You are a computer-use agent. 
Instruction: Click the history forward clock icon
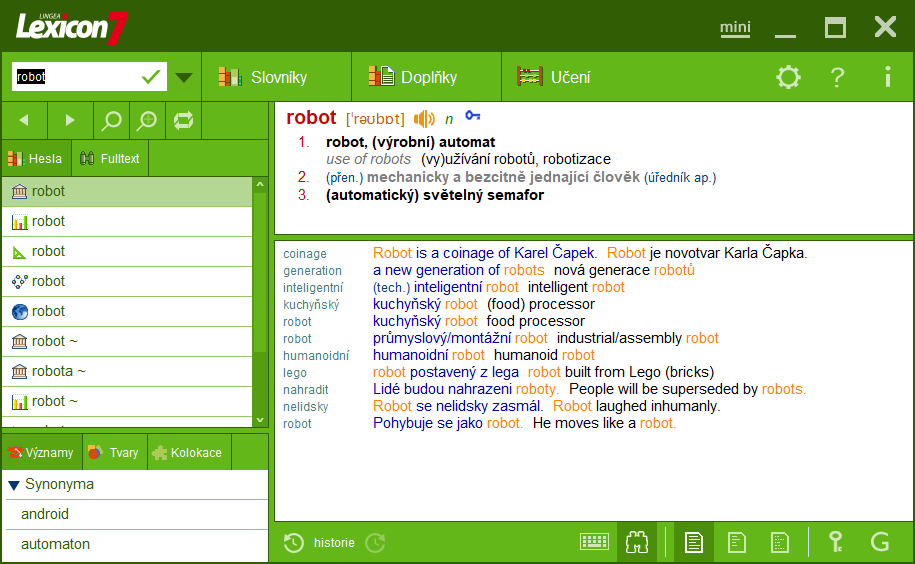click(x=375, y=543)
